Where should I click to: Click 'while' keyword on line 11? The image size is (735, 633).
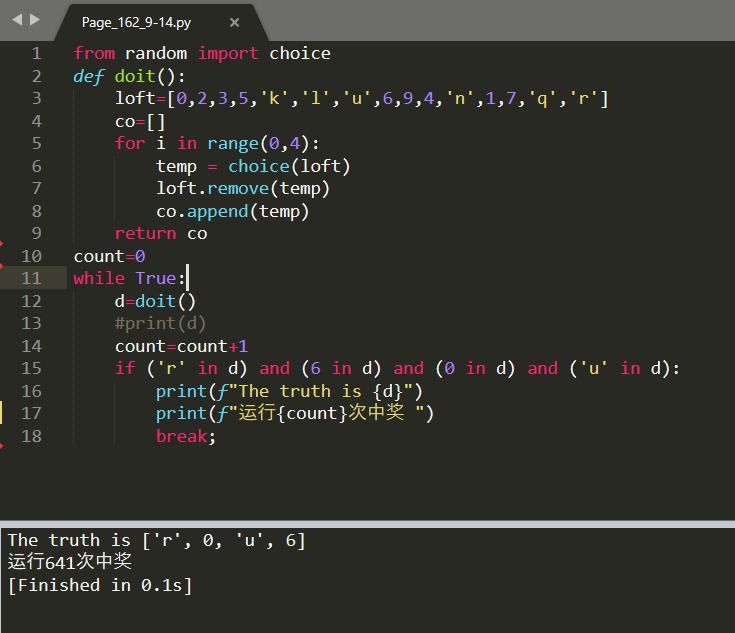pyautogui.click(x=99, y=279)
